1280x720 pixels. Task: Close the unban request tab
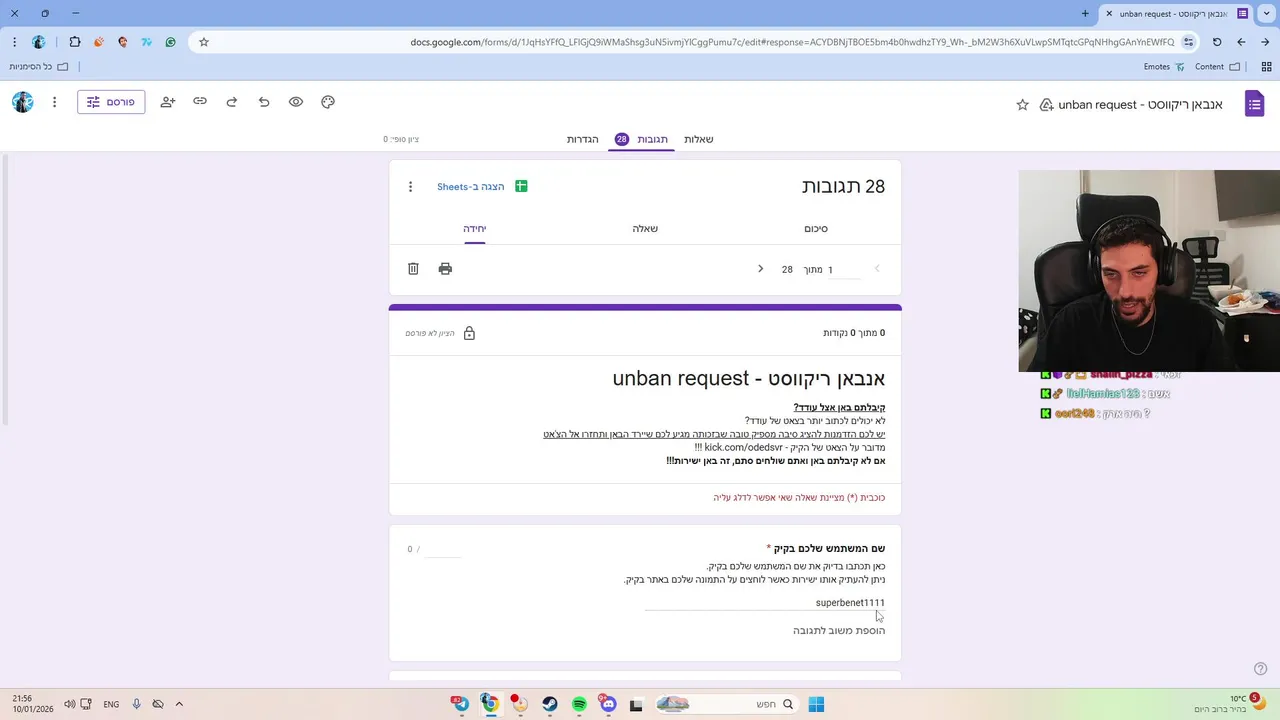tap(1109, 14)
